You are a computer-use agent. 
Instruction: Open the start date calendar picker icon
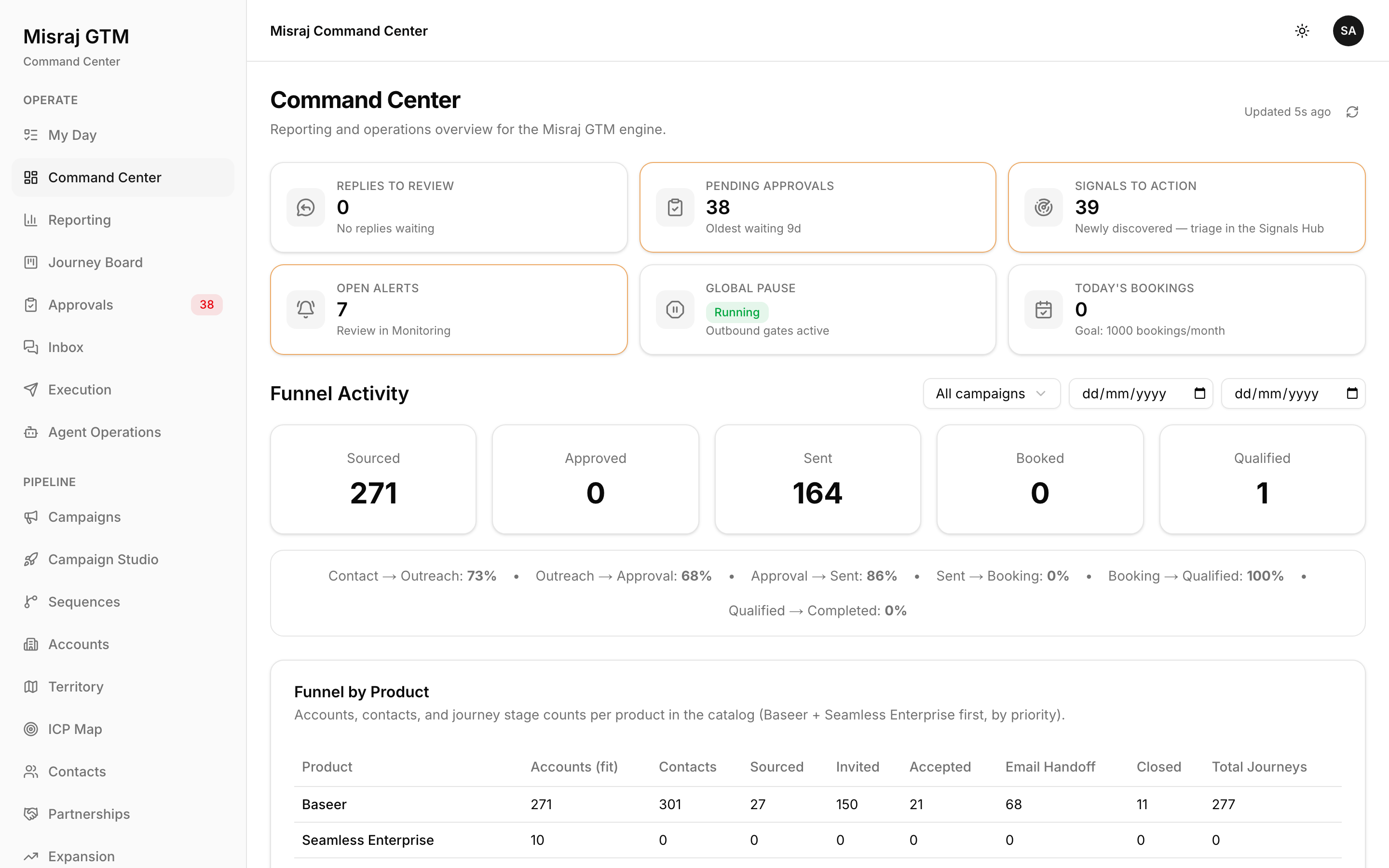[x=1199, y=393]
